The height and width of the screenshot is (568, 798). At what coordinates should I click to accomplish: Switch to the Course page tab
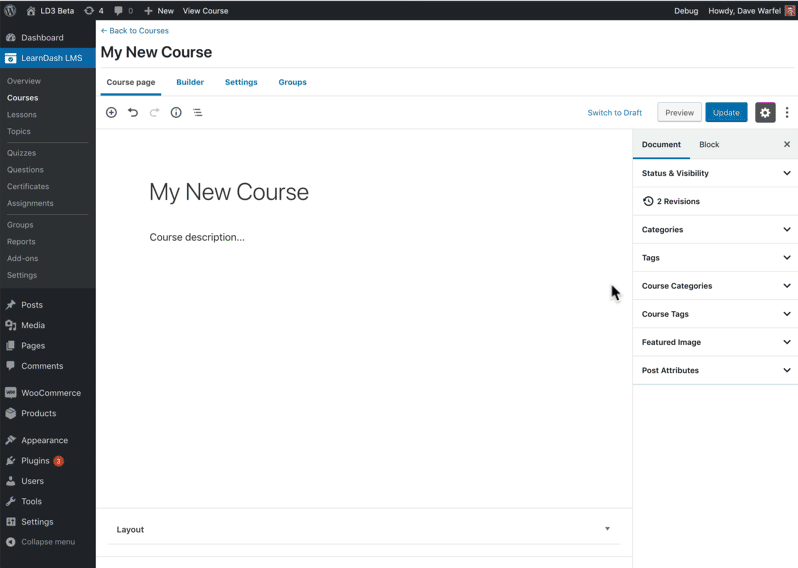click(131, 82)
